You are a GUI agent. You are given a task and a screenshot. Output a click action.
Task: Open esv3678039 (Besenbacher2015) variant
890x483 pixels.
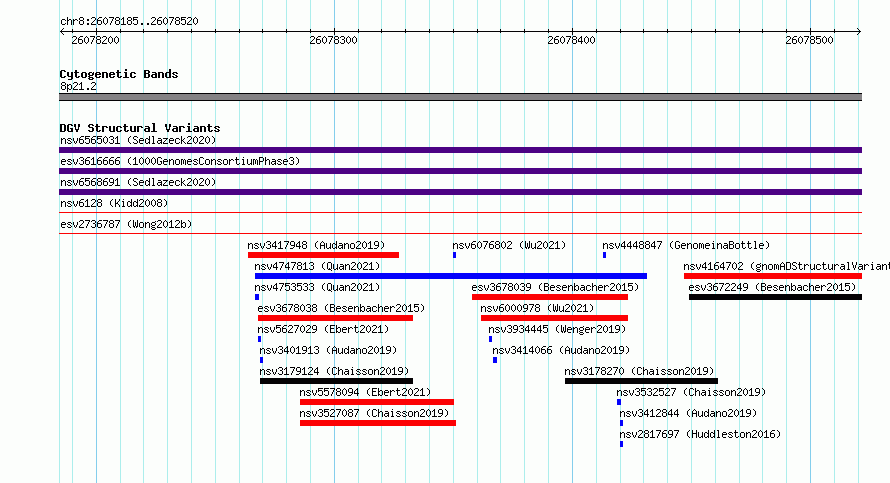pos(555,287)
